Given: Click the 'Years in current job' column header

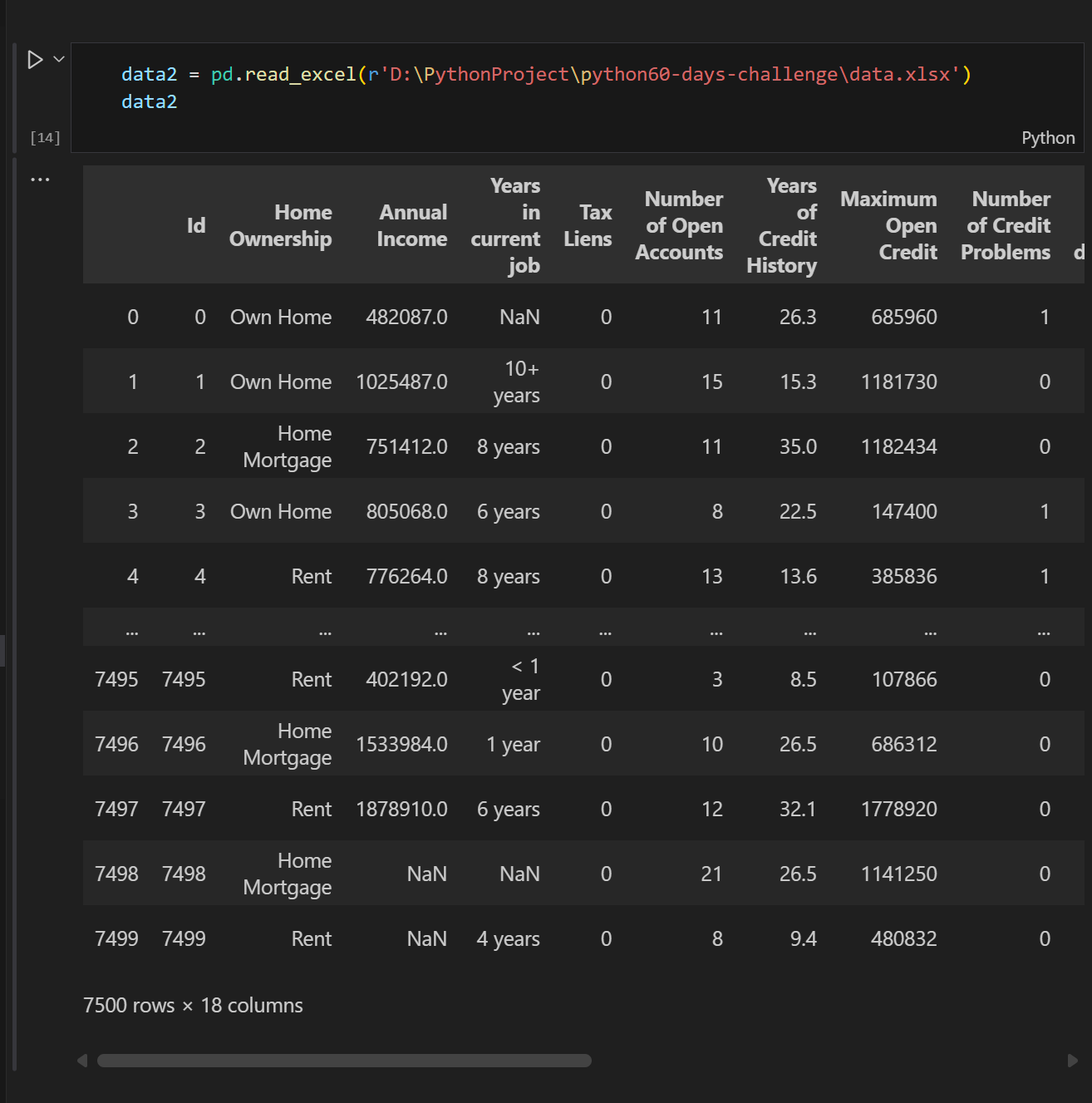Looking at the screenshot, I should click(506, 226).
